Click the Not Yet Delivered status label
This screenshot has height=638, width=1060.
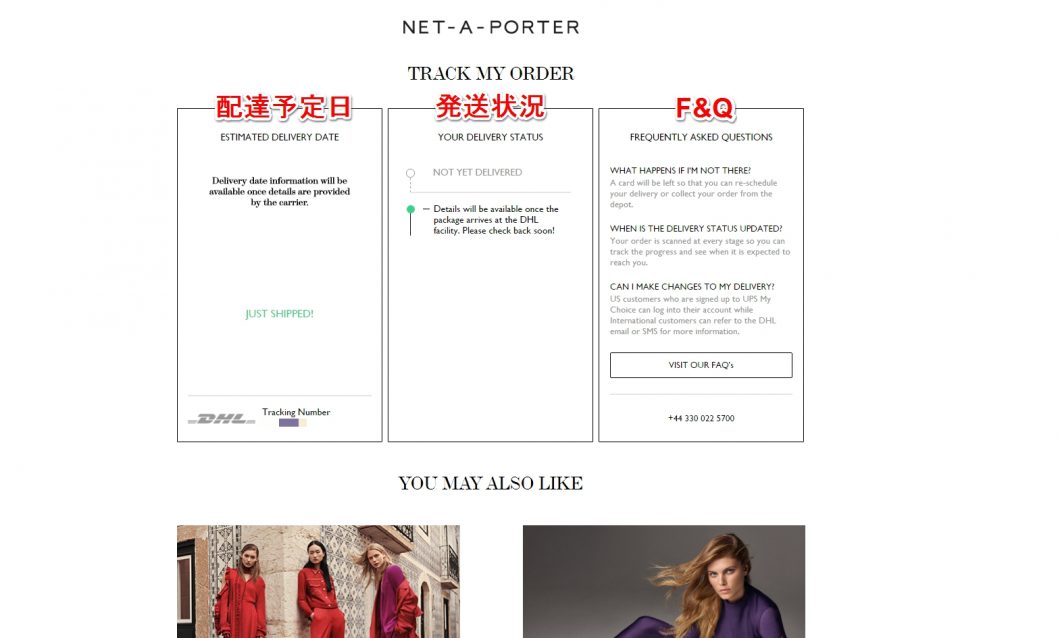(477, 172)
